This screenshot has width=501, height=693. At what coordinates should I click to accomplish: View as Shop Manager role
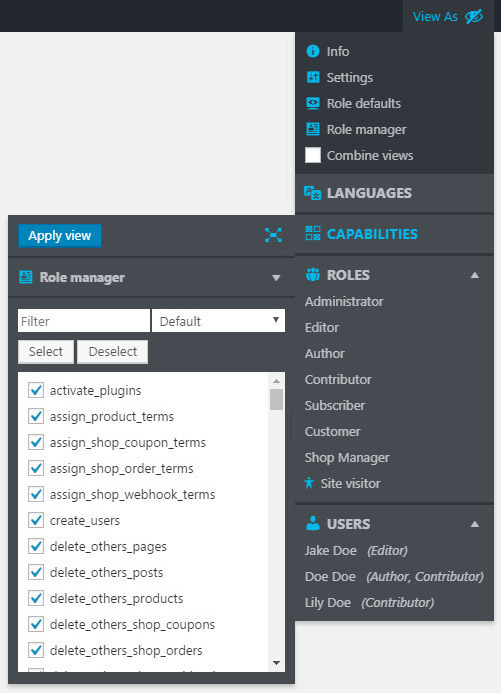click(x=347, y=457)
